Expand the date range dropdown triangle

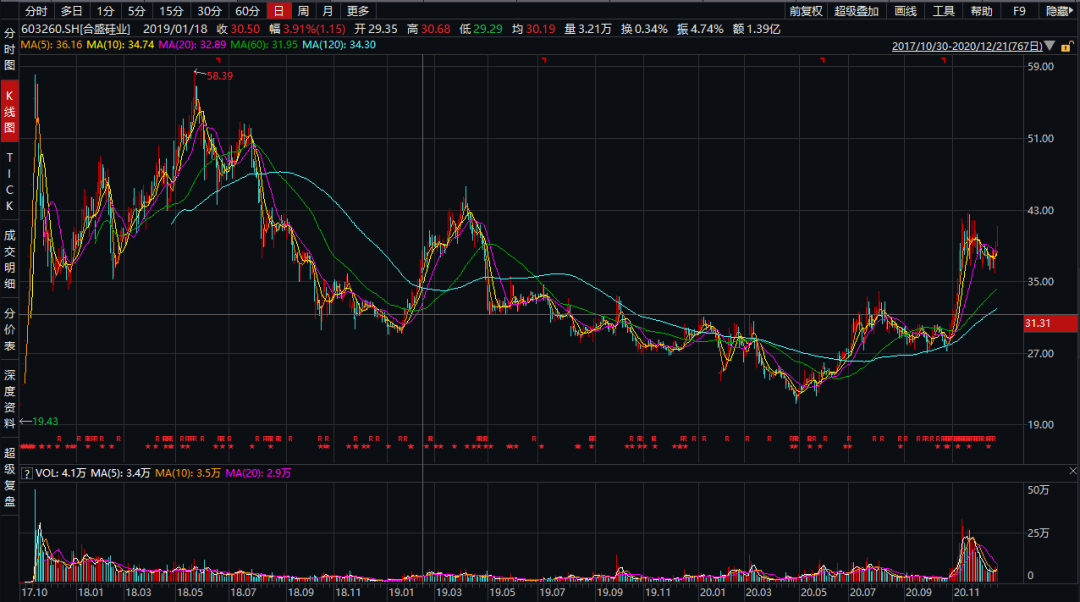click(1050, 46)
